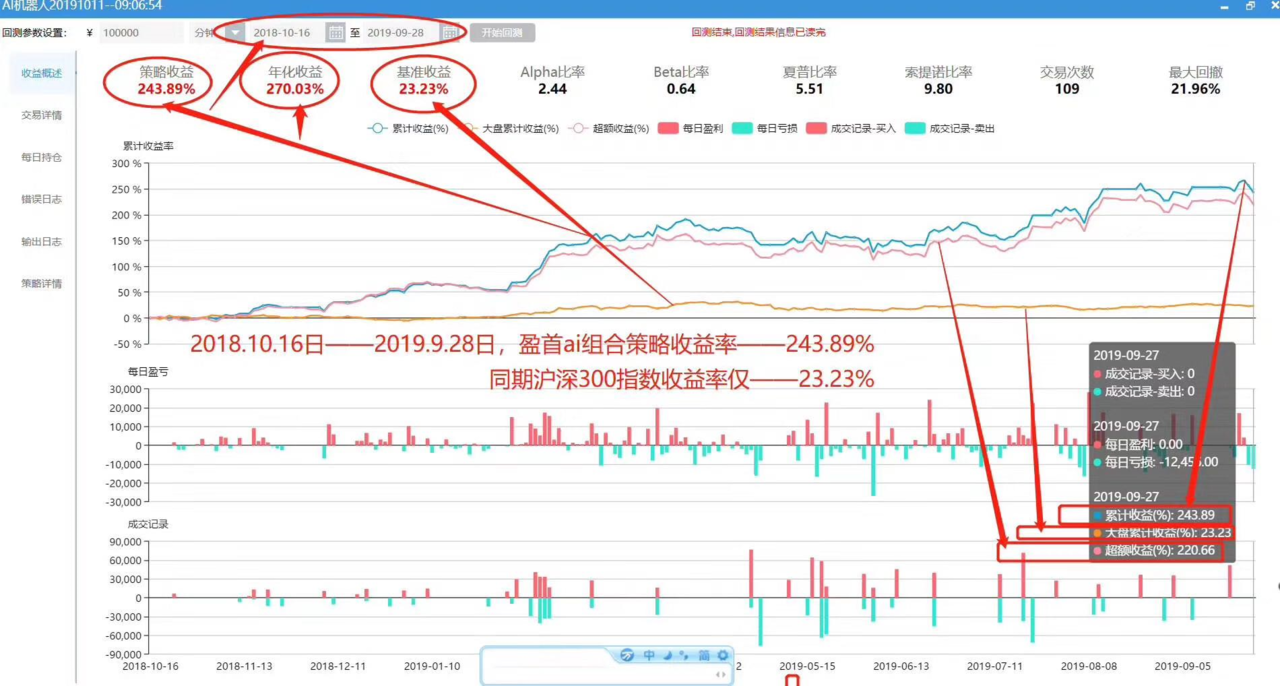This screenshot has width=1280, height=686.
Task: Click the initial capital 100000 field
Action: coord(140,33)
